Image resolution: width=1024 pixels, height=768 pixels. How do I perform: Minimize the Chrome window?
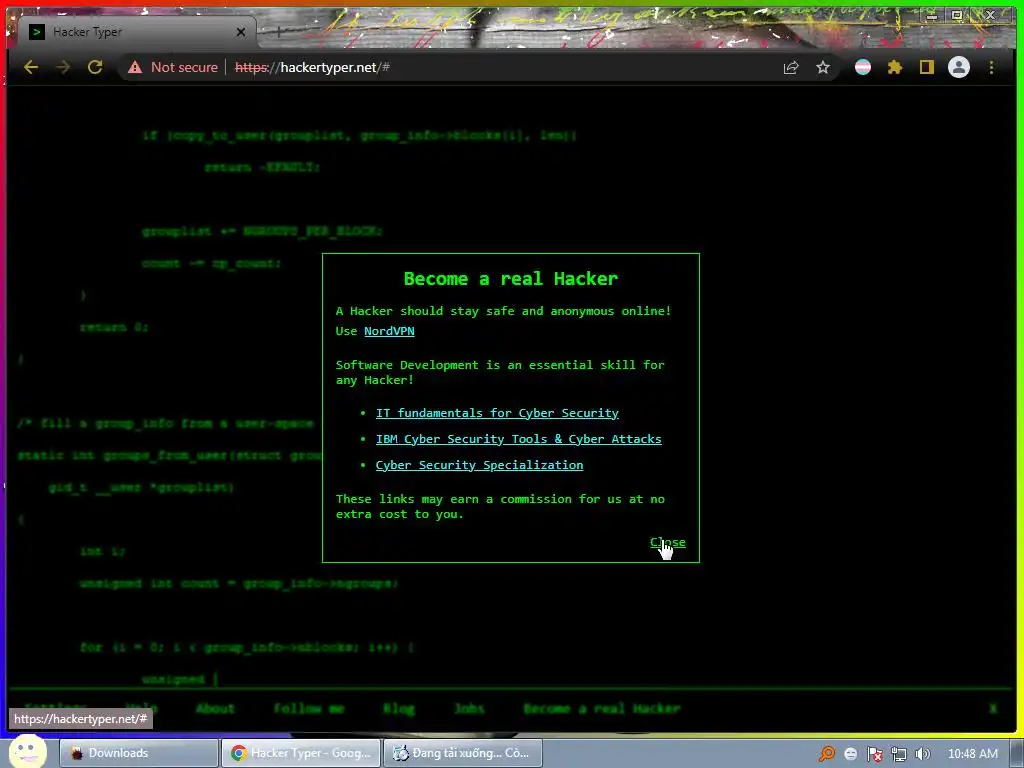(932, 16)
